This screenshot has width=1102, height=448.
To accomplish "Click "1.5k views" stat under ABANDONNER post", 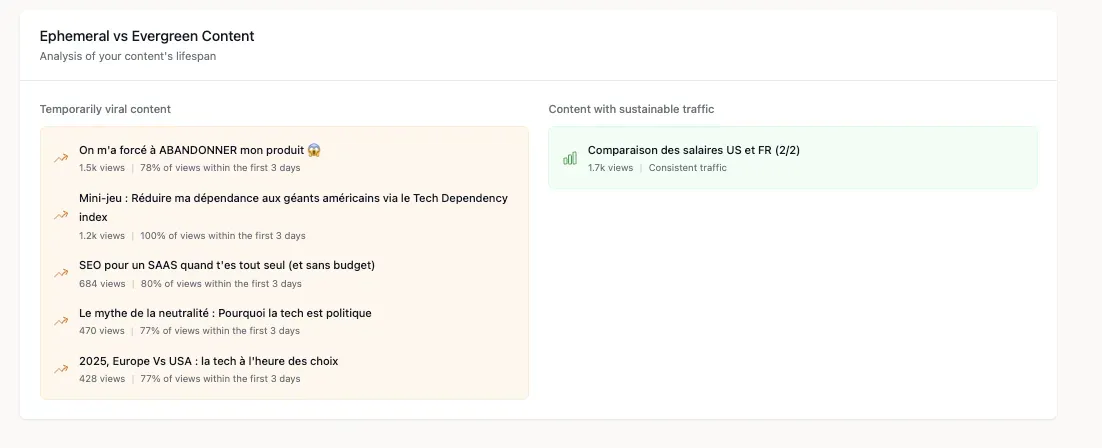I will (x=102, y=168).
